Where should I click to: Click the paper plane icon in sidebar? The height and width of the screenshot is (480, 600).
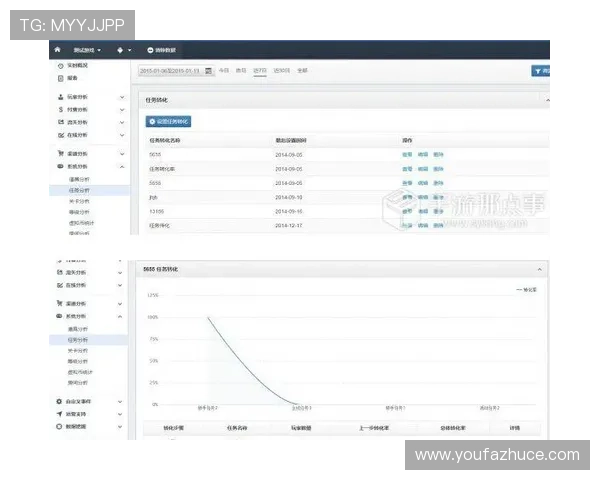59,414
